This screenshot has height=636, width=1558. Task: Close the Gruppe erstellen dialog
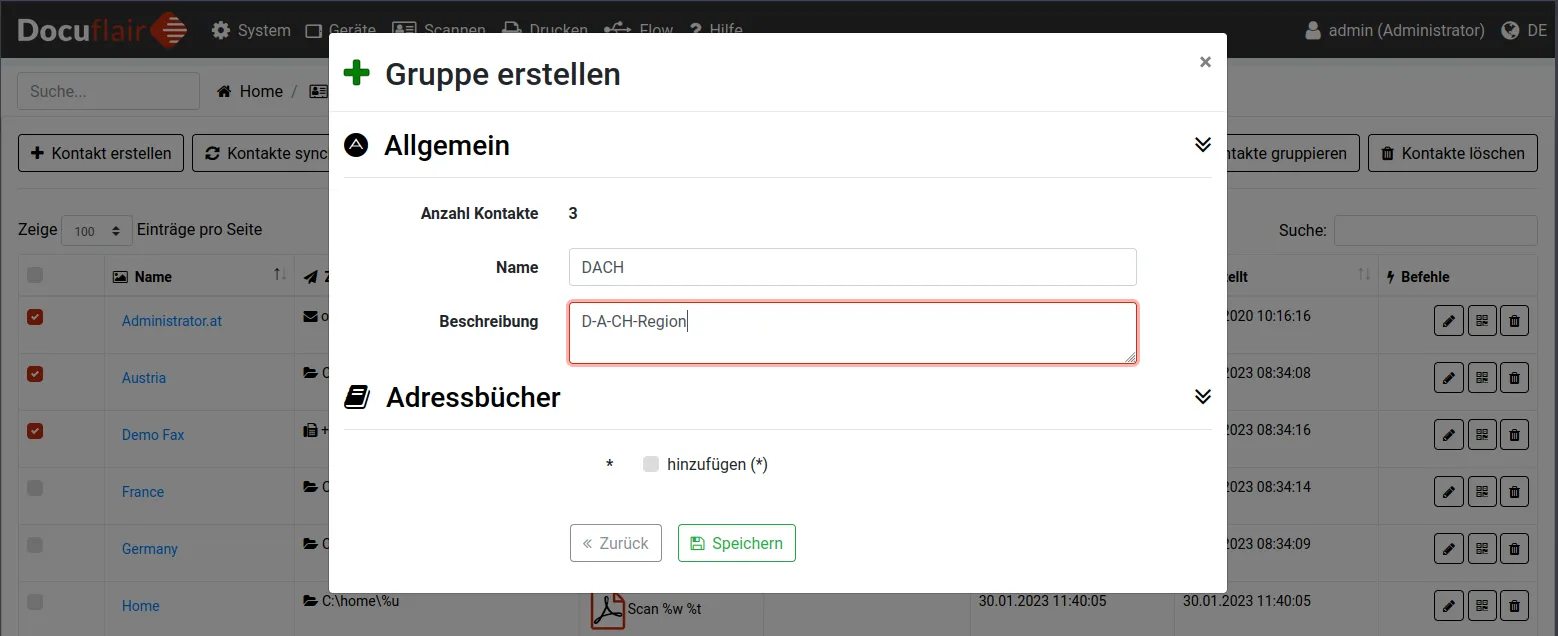(x=1205, y=62)
